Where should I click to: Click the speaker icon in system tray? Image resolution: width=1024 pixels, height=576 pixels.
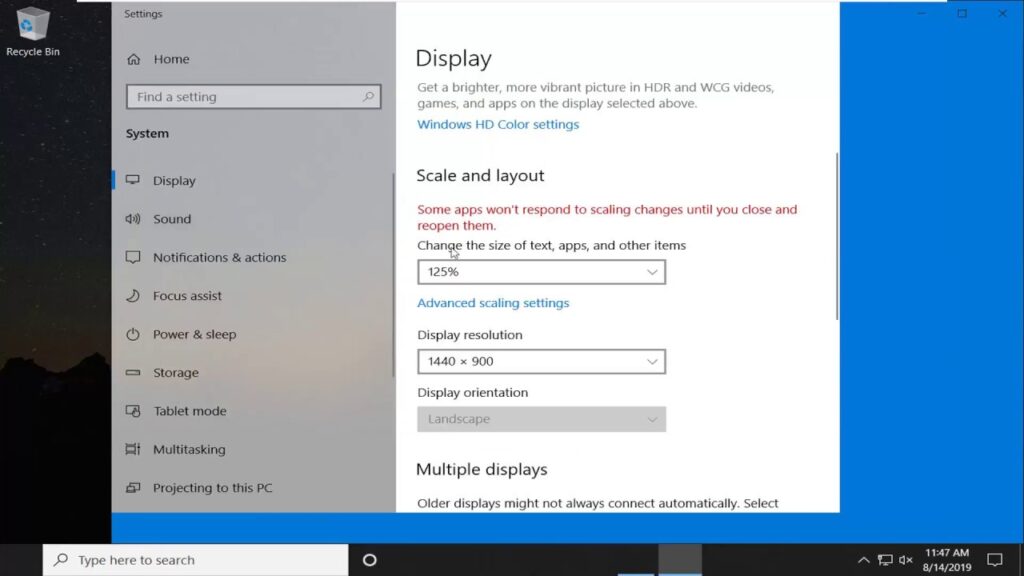tap(906, 560)
